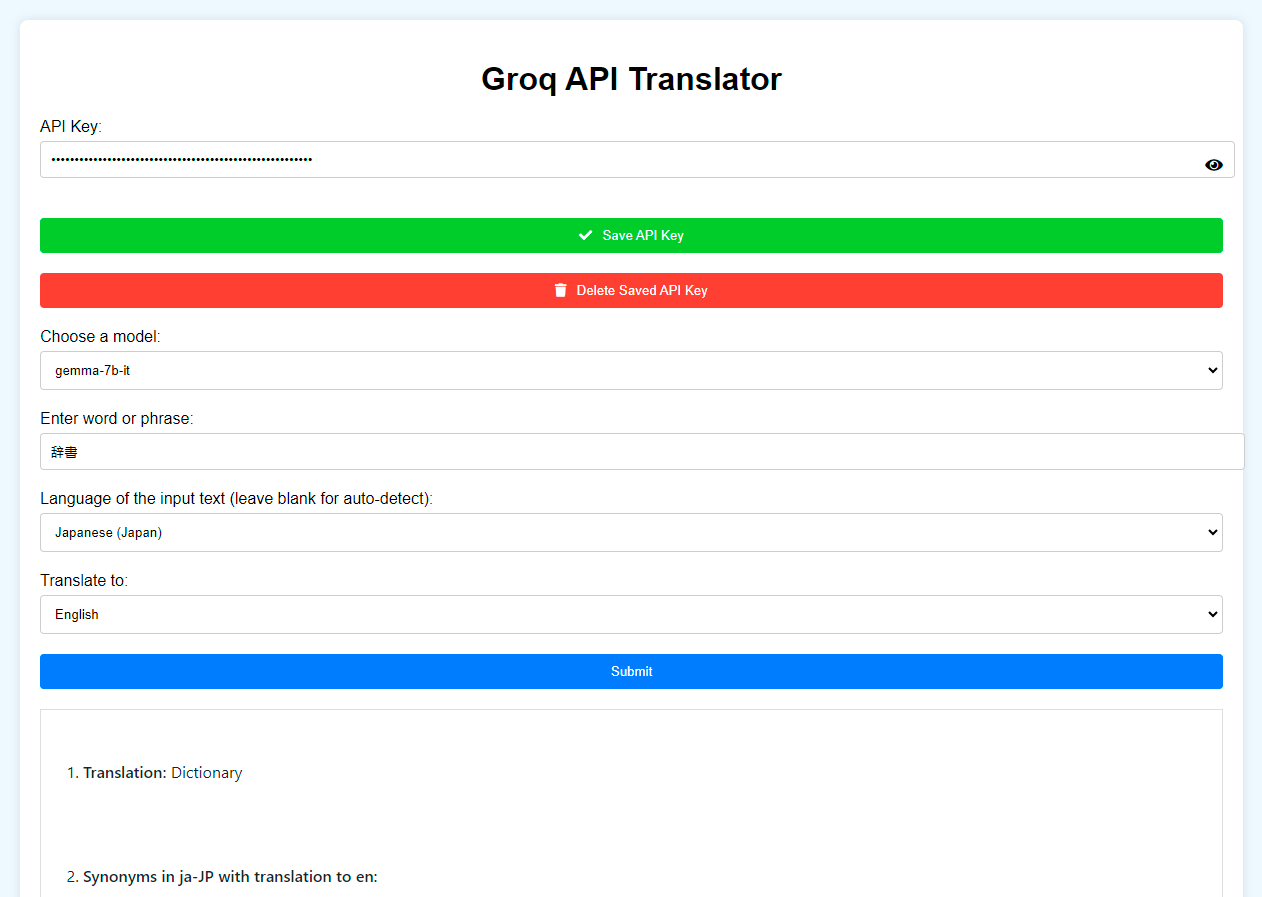Open the Choose a model dropdown
This screenshot has width=1262, height=897.
[631, 370]
